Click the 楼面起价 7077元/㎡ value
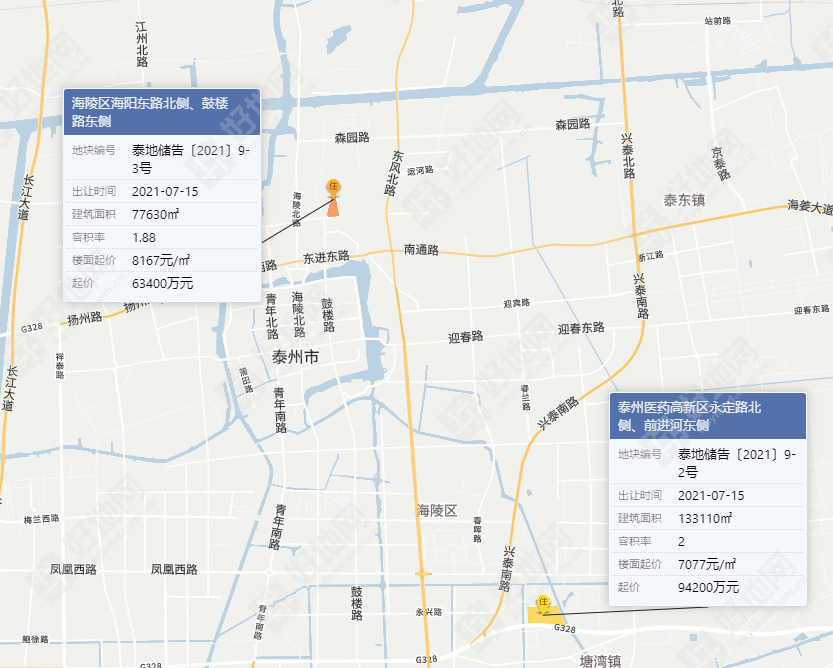 pyautogui.click(x=707, y=564)
